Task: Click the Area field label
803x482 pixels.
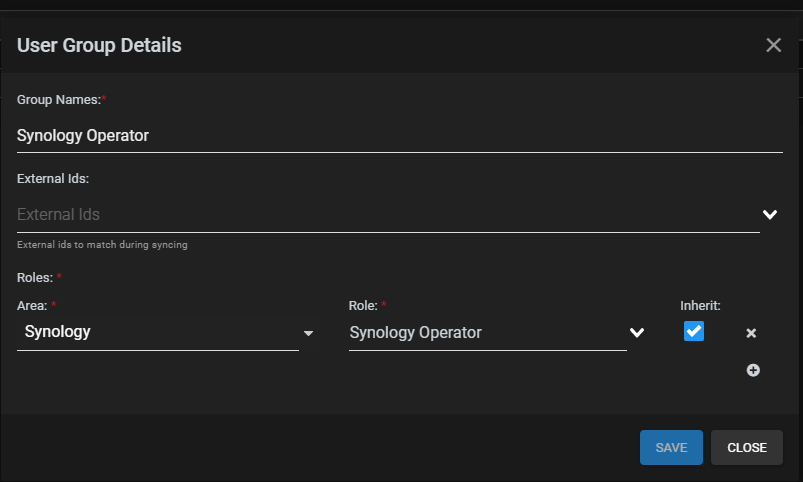Action: tap(32, 306)
